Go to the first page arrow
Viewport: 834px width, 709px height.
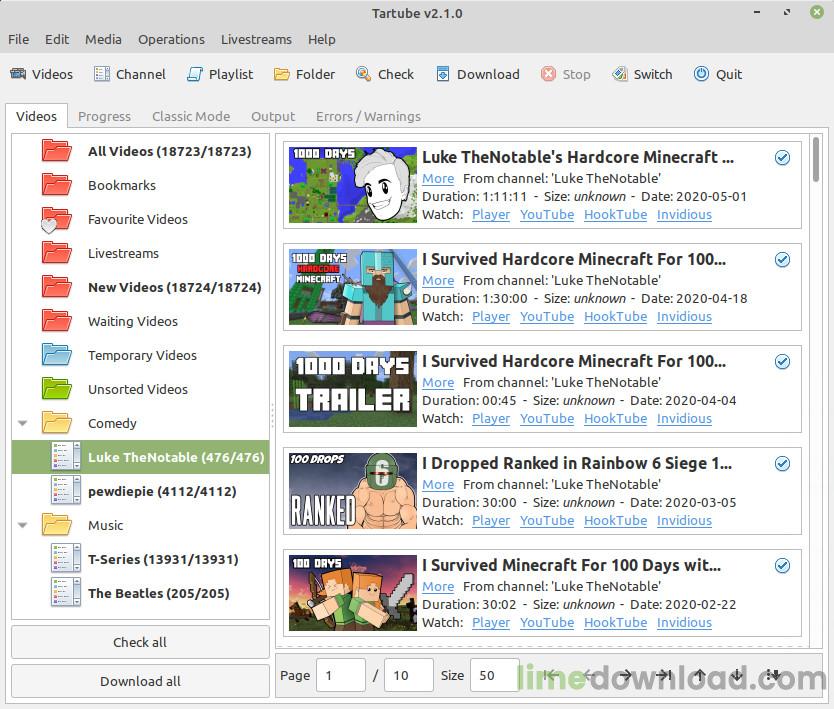tap(551, 675)
